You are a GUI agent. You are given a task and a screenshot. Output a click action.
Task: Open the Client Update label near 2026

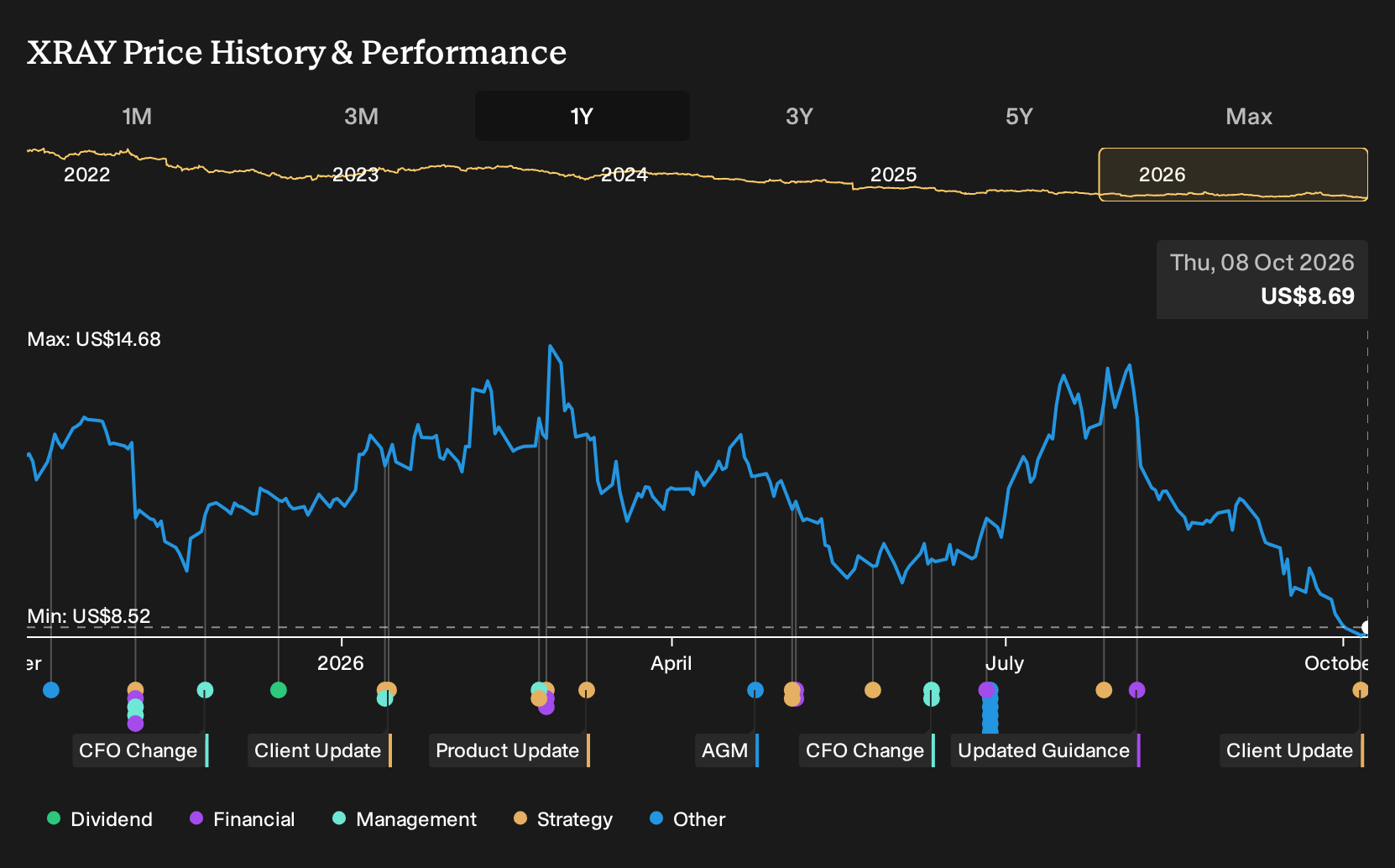(319, 750)
